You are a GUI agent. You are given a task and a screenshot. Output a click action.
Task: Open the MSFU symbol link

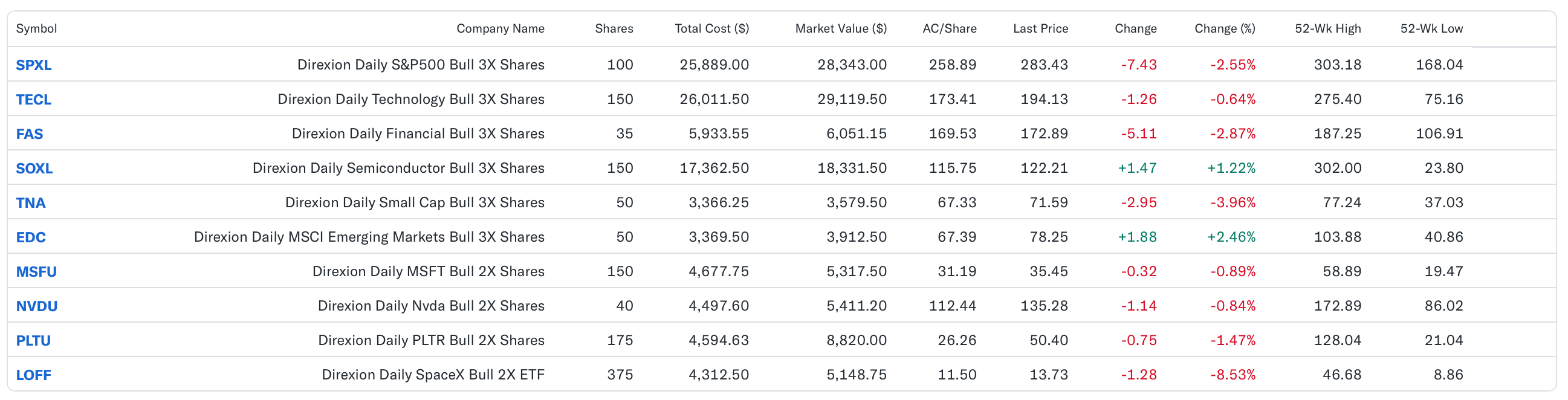click(36, 271)
